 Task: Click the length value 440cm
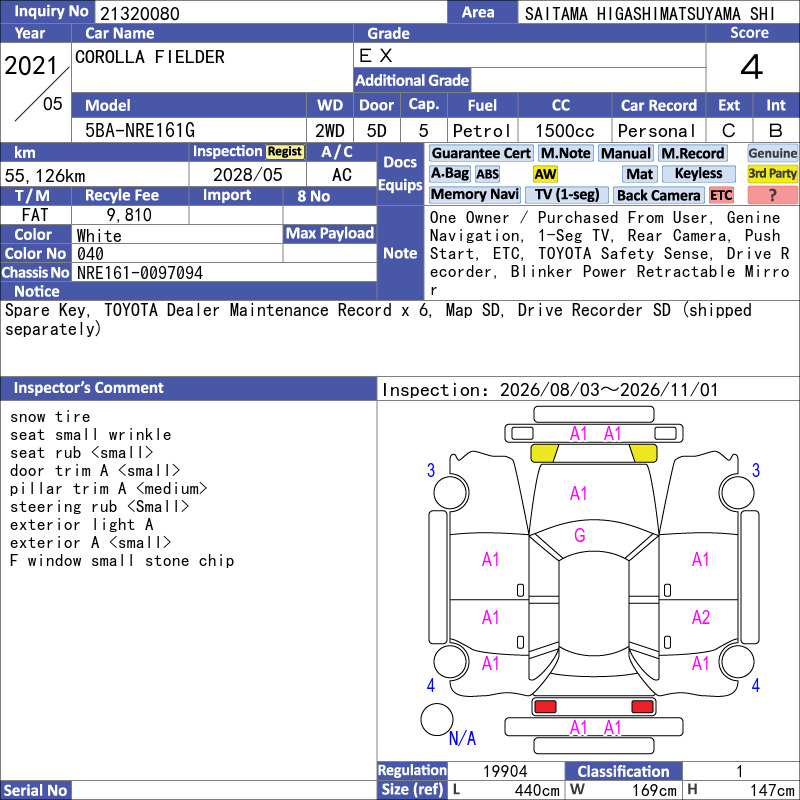click(537, 791)
